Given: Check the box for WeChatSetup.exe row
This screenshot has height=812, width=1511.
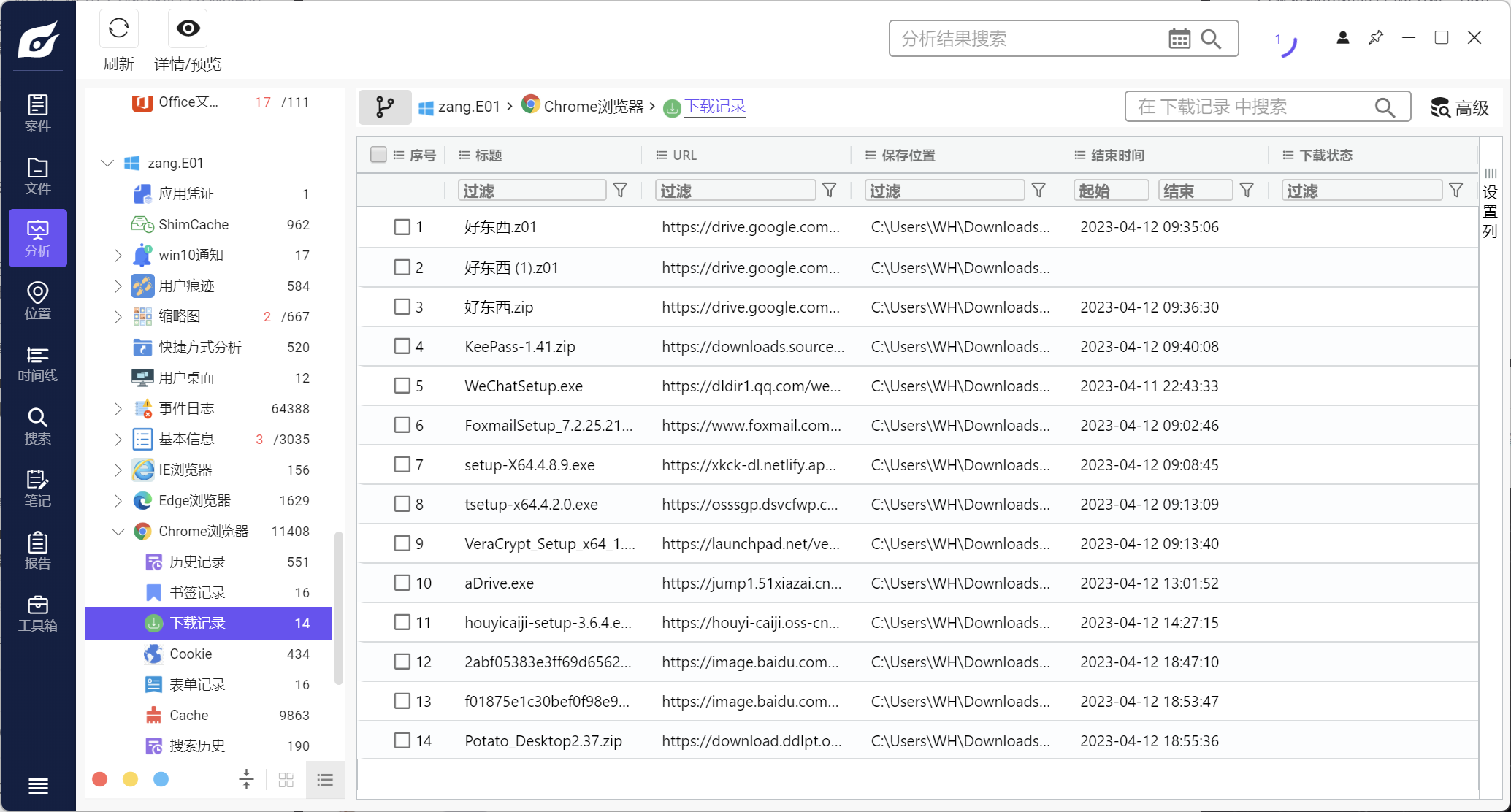Looking at the screenshot, I should (x=402, y=386).
